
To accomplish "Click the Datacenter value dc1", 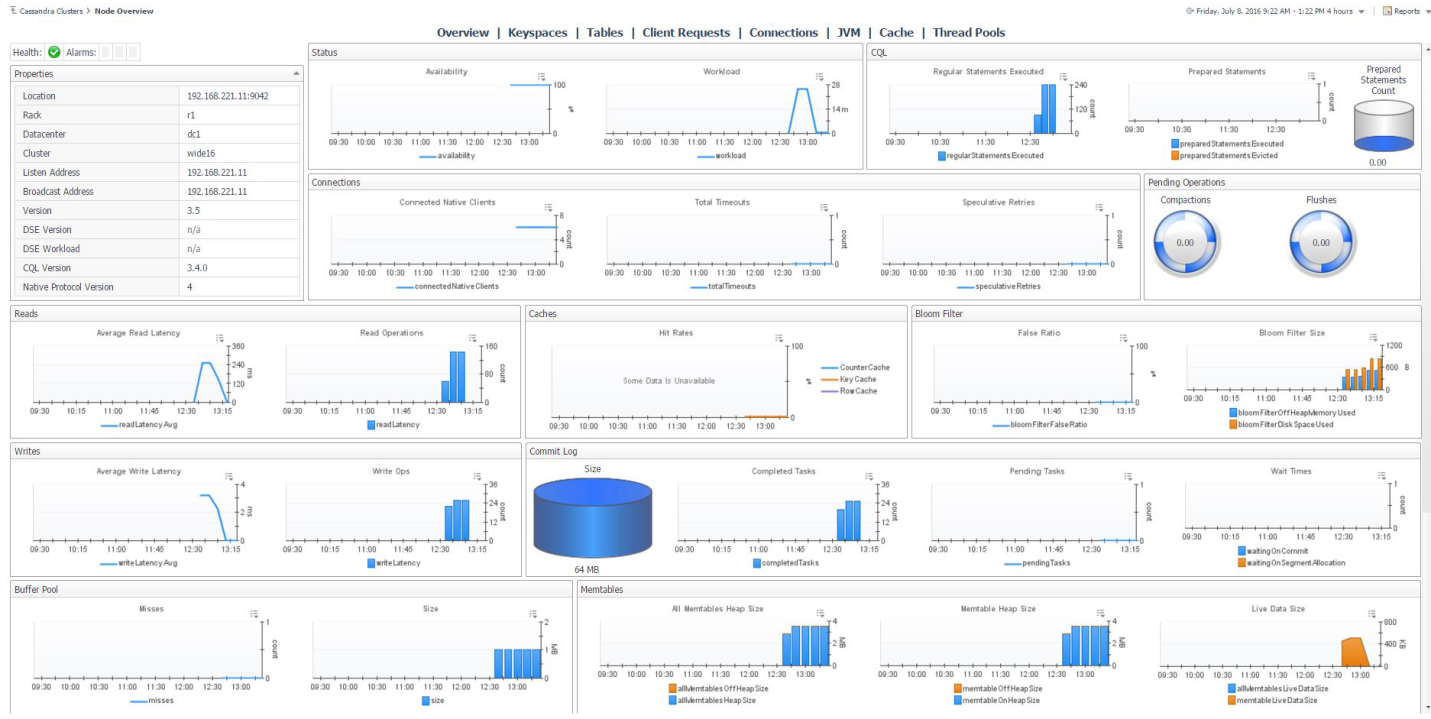I will coord(194,134).
